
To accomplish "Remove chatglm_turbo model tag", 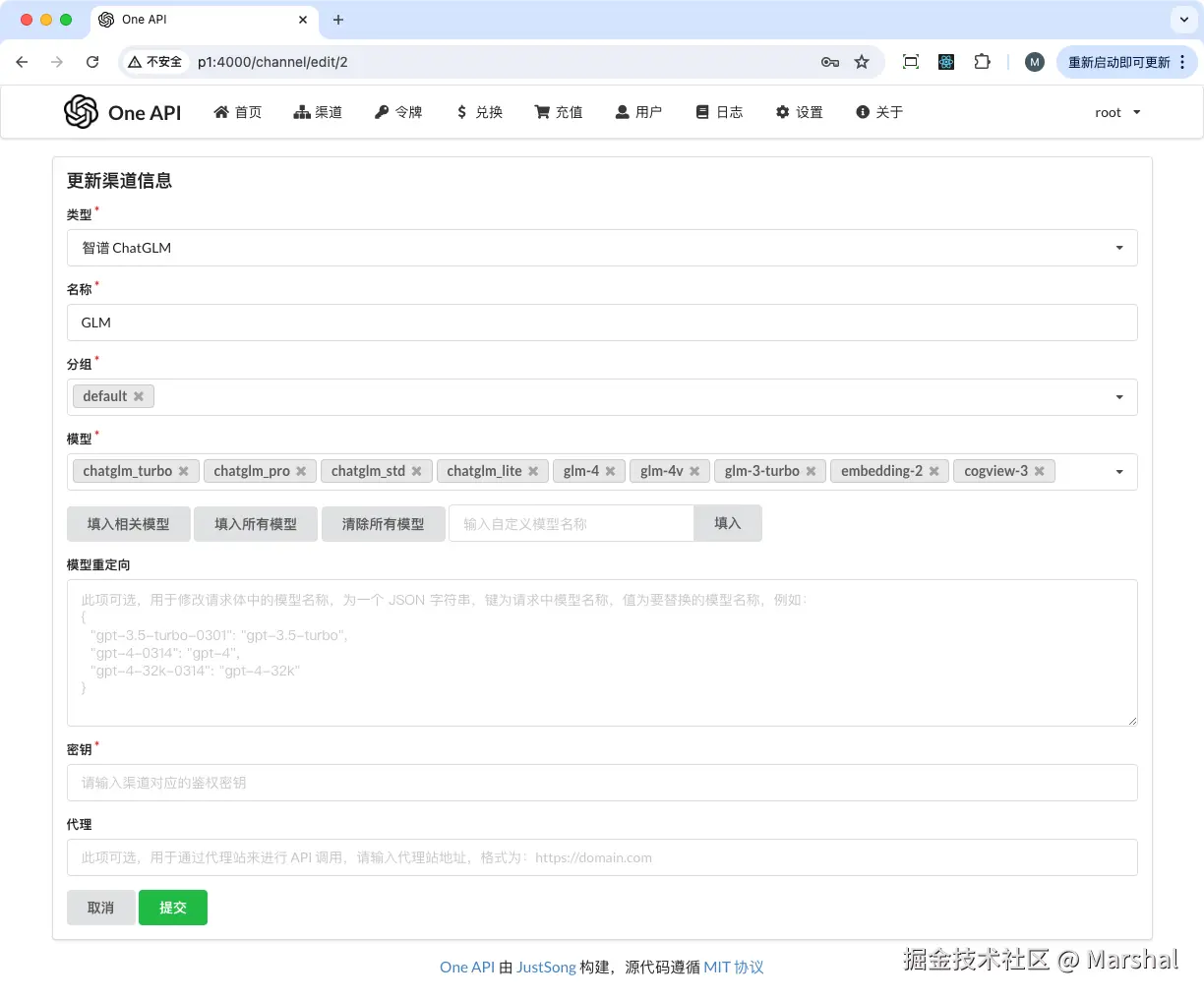I will click(183, 471).
